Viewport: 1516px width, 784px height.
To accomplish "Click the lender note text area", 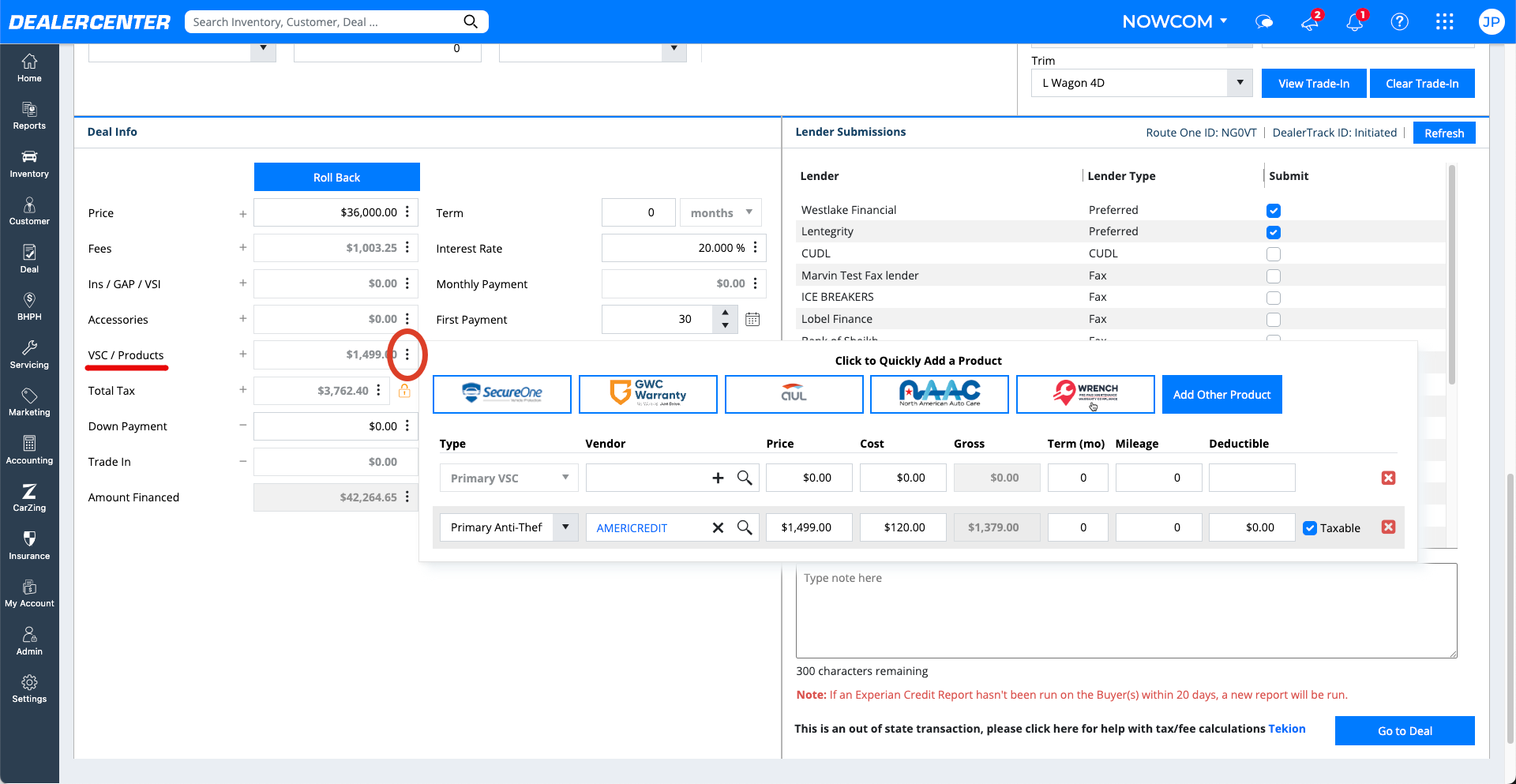I will 1127,610.
